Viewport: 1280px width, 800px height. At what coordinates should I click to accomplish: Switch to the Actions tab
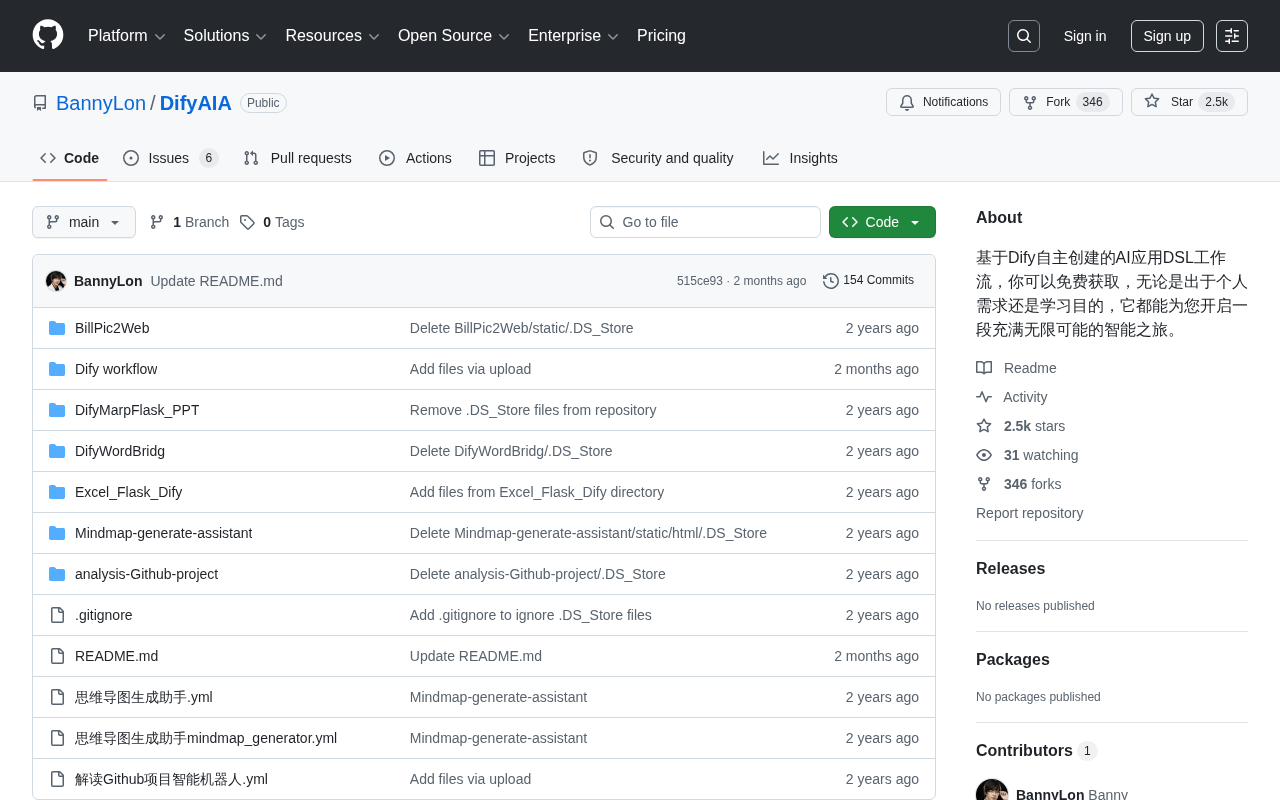(x=415, y=158)
